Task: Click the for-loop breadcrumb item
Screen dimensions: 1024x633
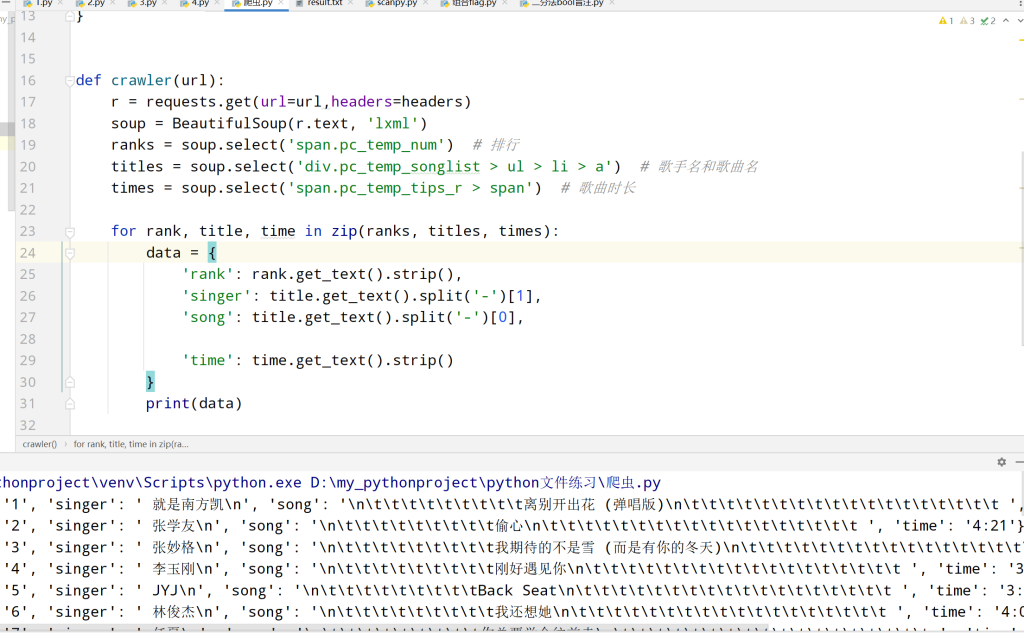Action: click(x=131, y=444)
